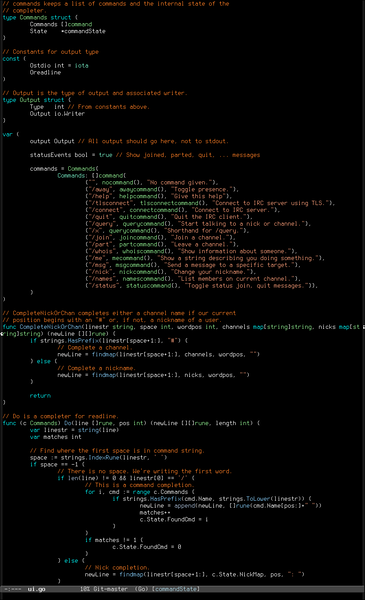Screen dimensions: 365x600
Task: Click the findmap line using nicks, wordpos
Action: point(153,375)
